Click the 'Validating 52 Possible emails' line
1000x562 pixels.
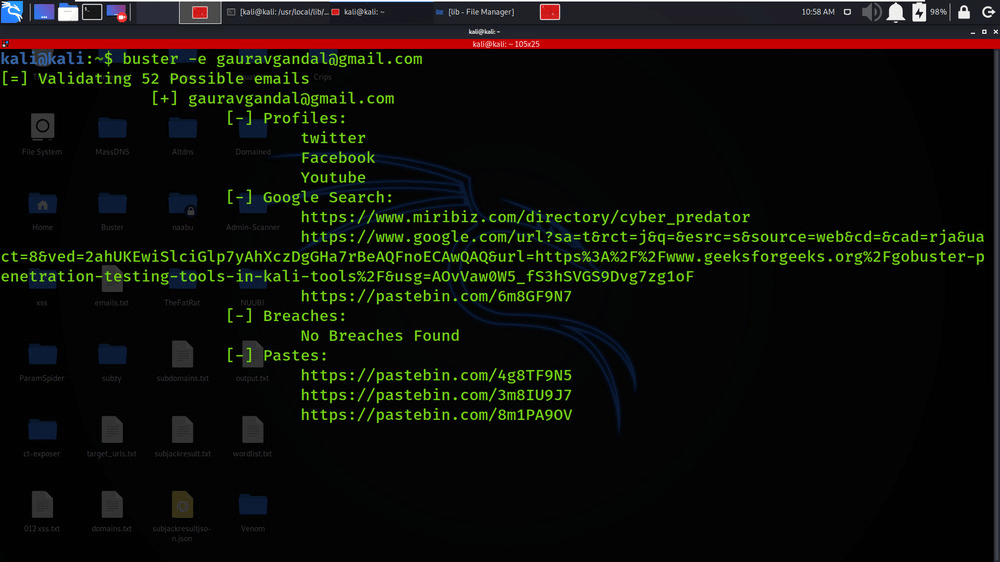(x=155, y=78)
